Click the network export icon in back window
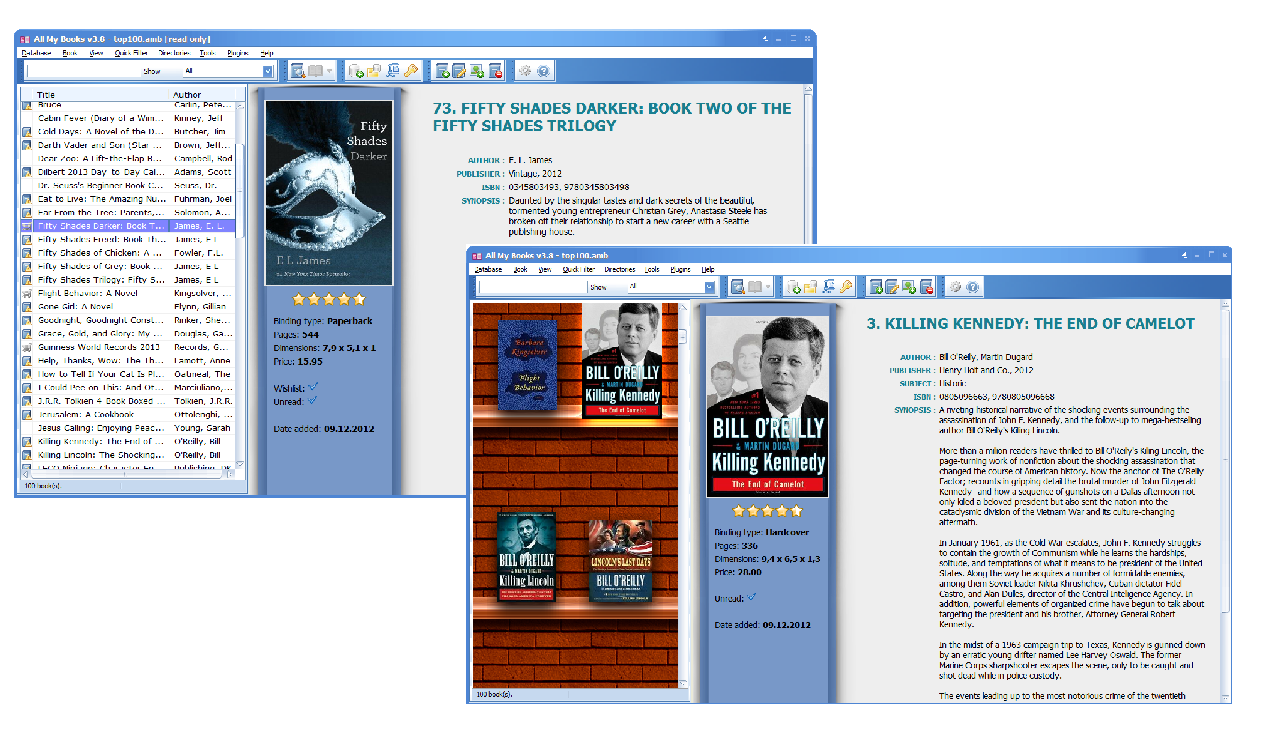The height and width of the screenshot is (753, 1274). (x=392, y=71)
